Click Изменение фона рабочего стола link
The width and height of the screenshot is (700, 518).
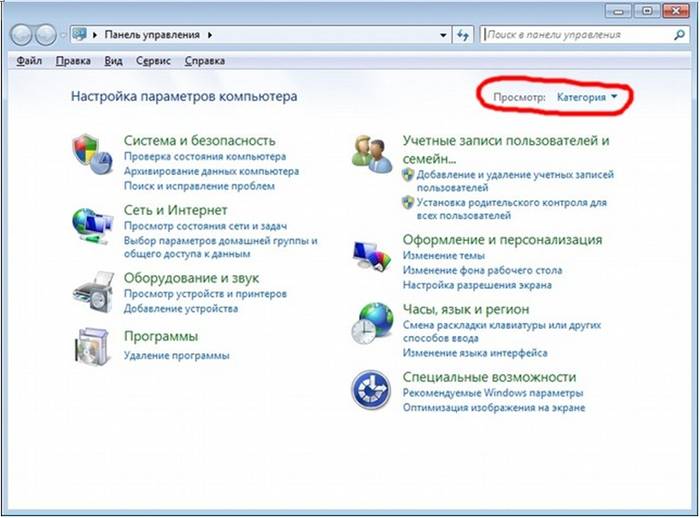pyautogui.click(x=482, y=271)
